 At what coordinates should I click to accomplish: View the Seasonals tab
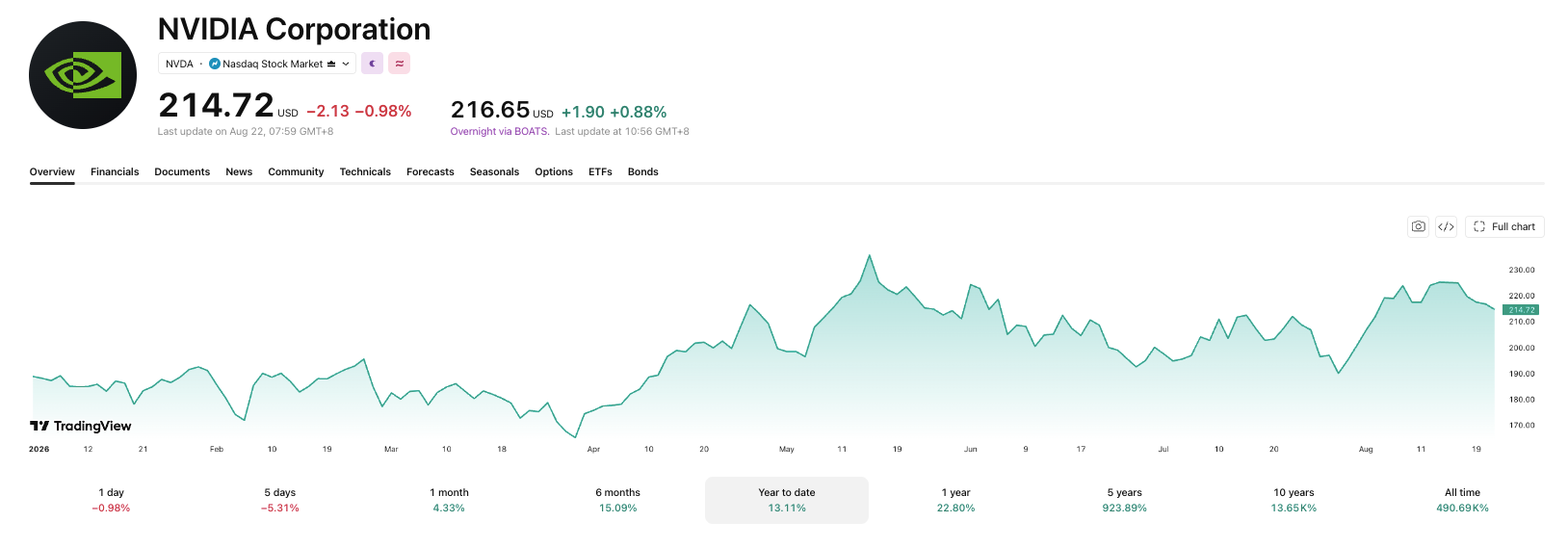[x=494, y=172]
